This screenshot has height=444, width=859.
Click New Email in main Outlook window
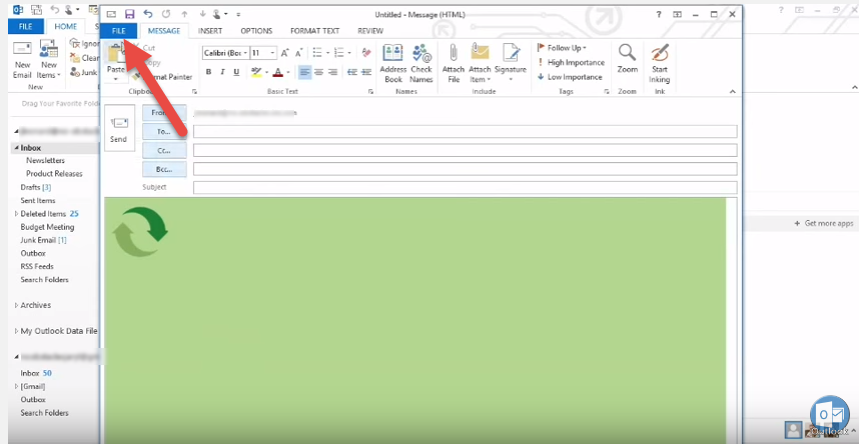22,60
